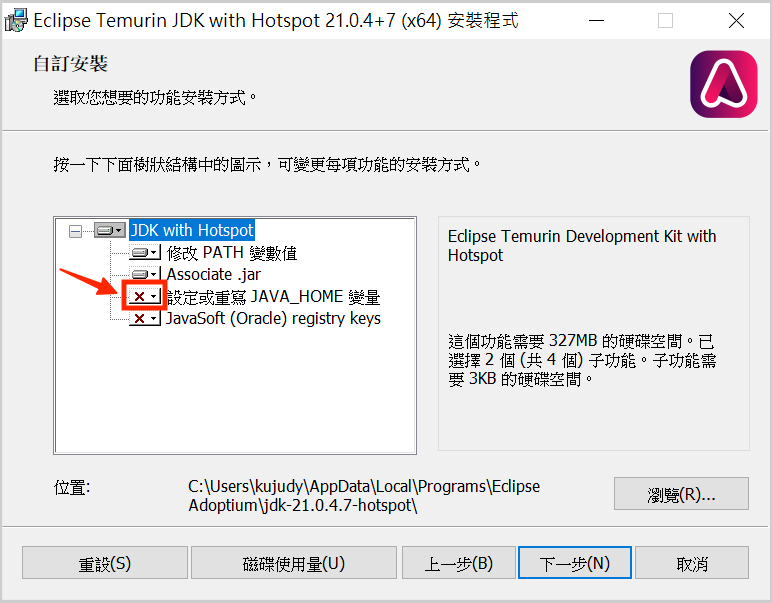Image resolution: width=772 pixels, height=603 pixels.
Task: Click the red X icon for JavaSoft registry keys
Action: (x=145, y=318)
